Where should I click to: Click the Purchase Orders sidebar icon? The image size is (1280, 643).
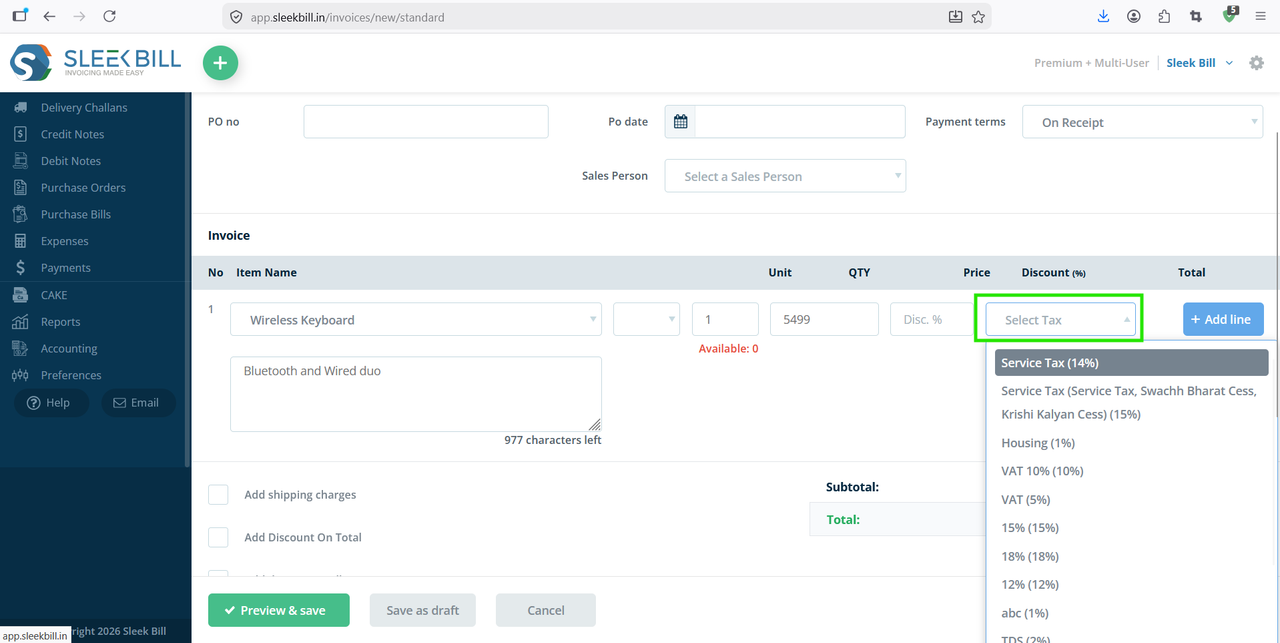tap(20, 187)
